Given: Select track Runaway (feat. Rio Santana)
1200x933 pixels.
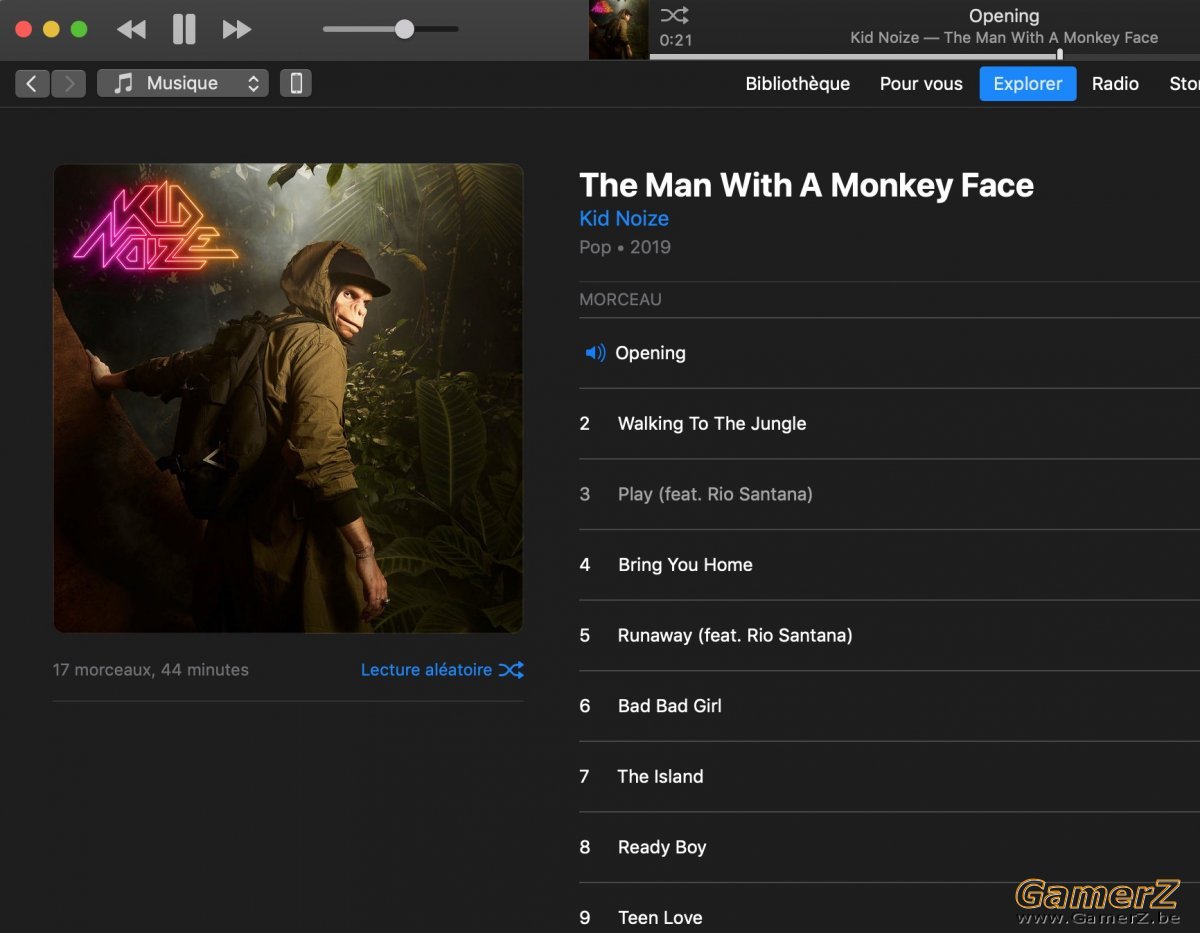Looking at the screenshot, I should 889,635.
